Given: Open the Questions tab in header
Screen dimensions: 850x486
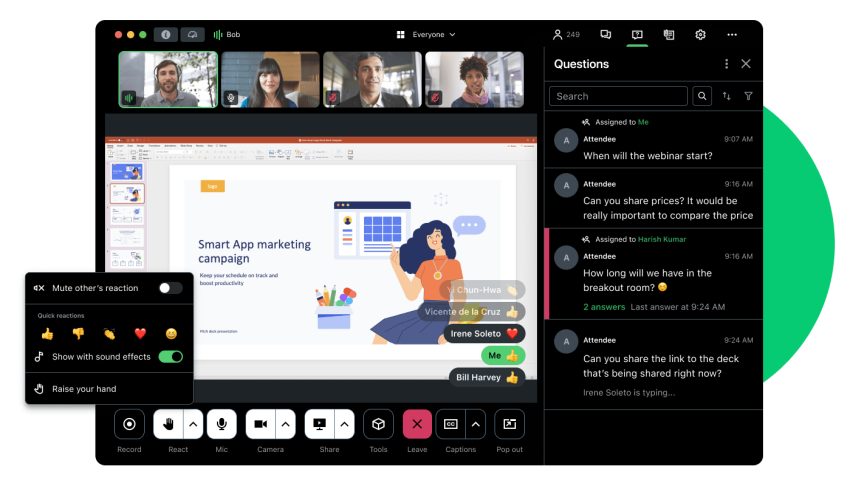Looking at the screenshot, I should (x=637, y=35).
